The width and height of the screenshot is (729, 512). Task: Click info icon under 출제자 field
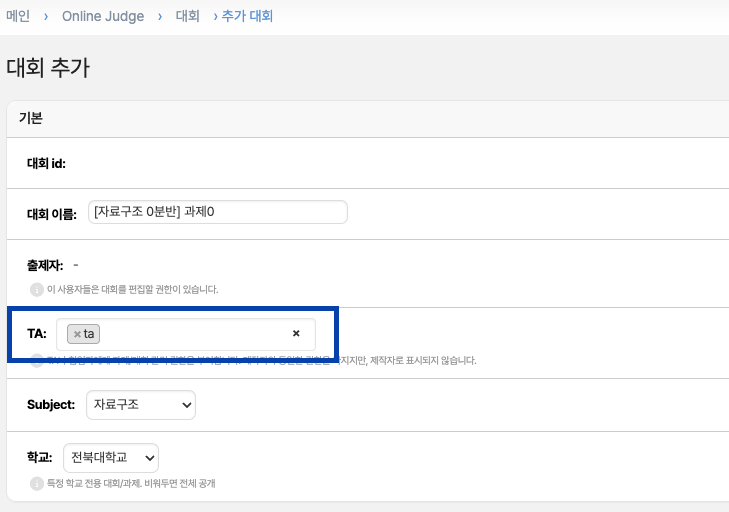click(x=36, y=289)
